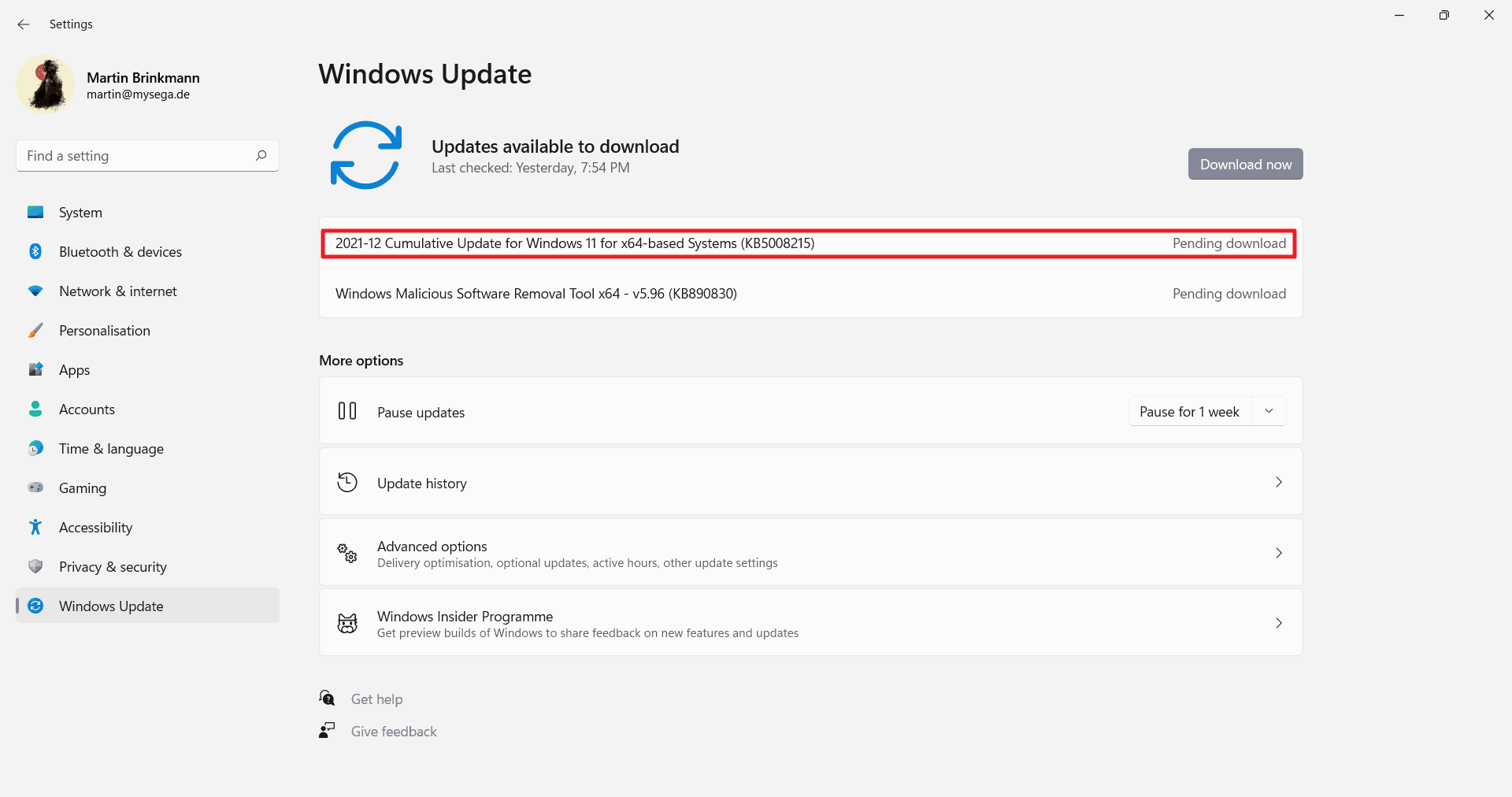Open Accessibility settings
Image resolution: width=1512 pixels, height=797 pixels.
click(147, 527)
